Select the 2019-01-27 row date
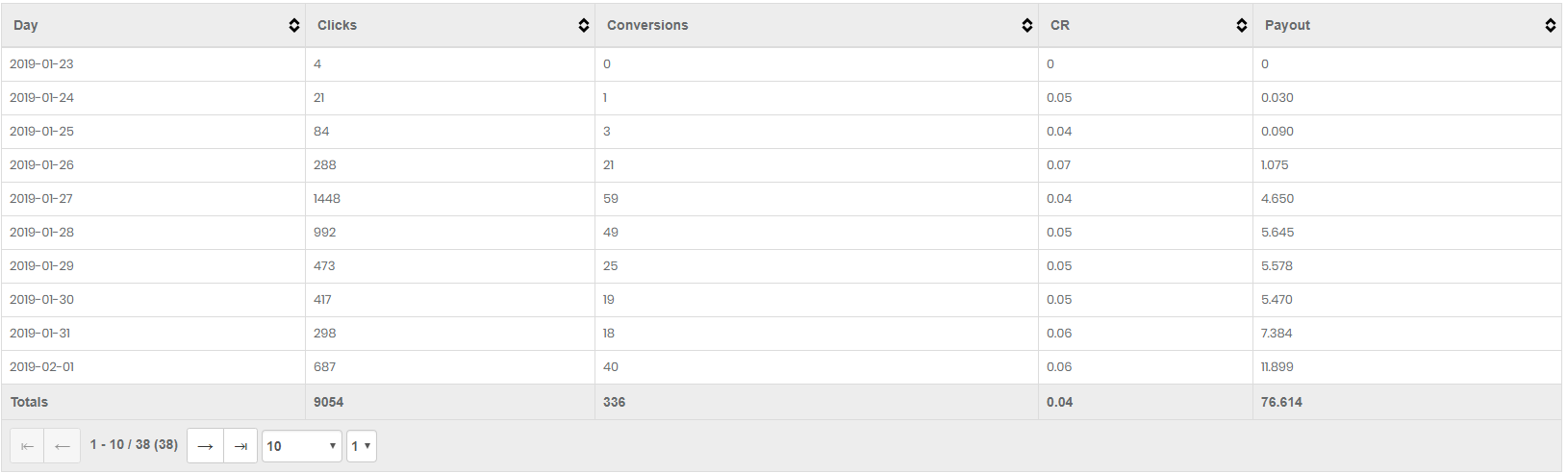Image resolution: width=1568 pixels, height=473 pixels. pyautogui.click(x=41, y=199)
